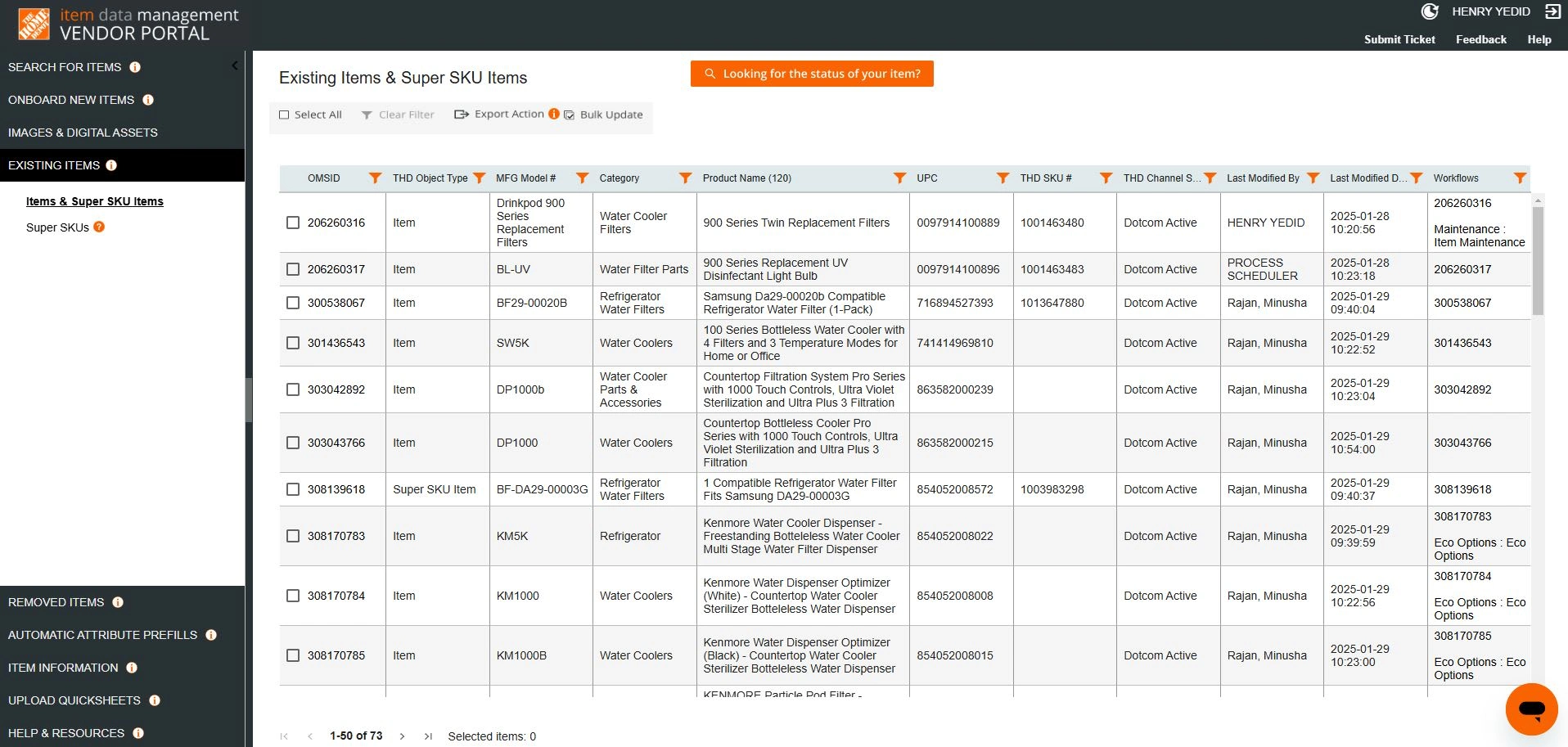
Task: Open Search For Items menu
Action: pyautogui.click(x=65, y=67)
